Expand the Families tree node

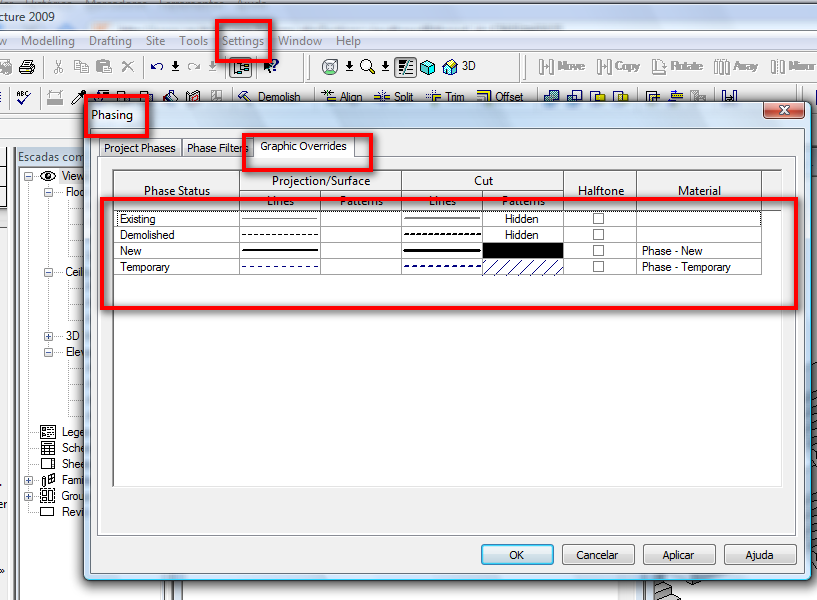[x=29, y=480]
